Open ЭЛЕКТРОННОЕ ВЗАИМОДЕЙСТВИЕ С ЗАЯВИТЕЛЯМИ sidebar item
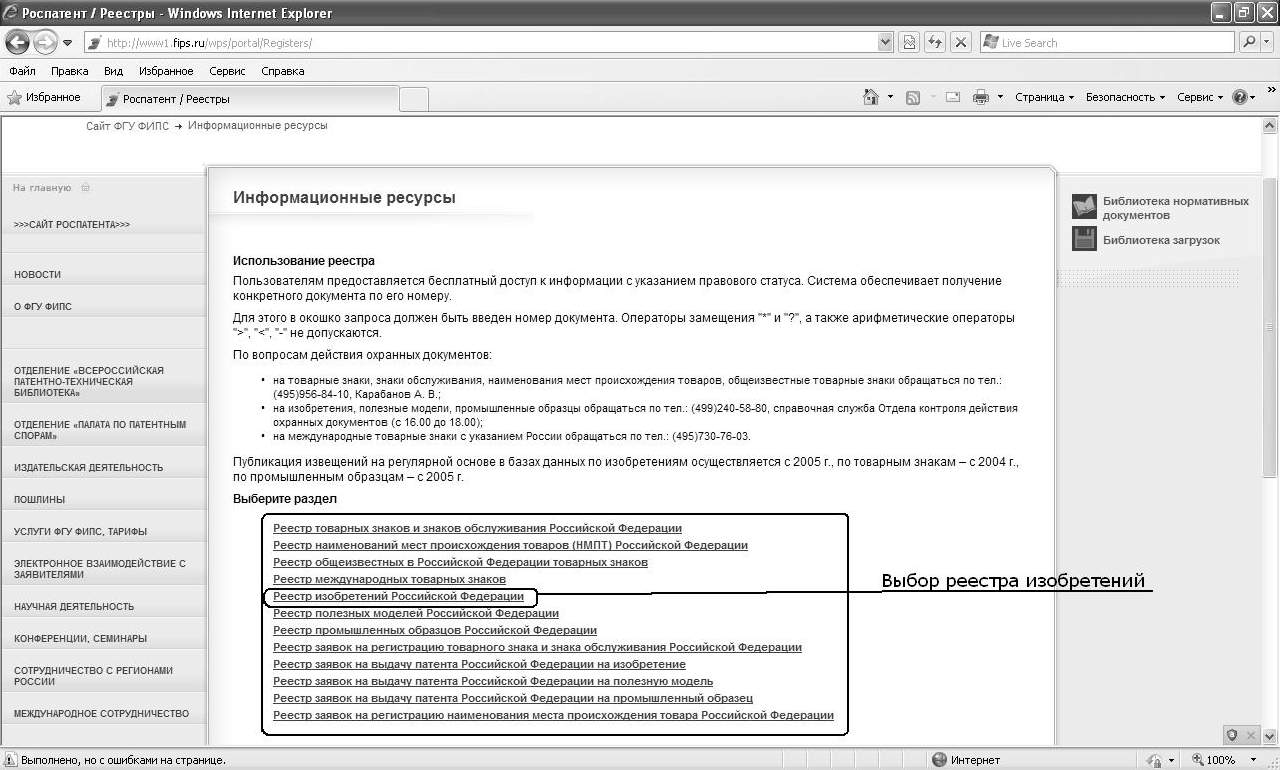Viewport: 1280px width, 770px height. pos(100,569)
